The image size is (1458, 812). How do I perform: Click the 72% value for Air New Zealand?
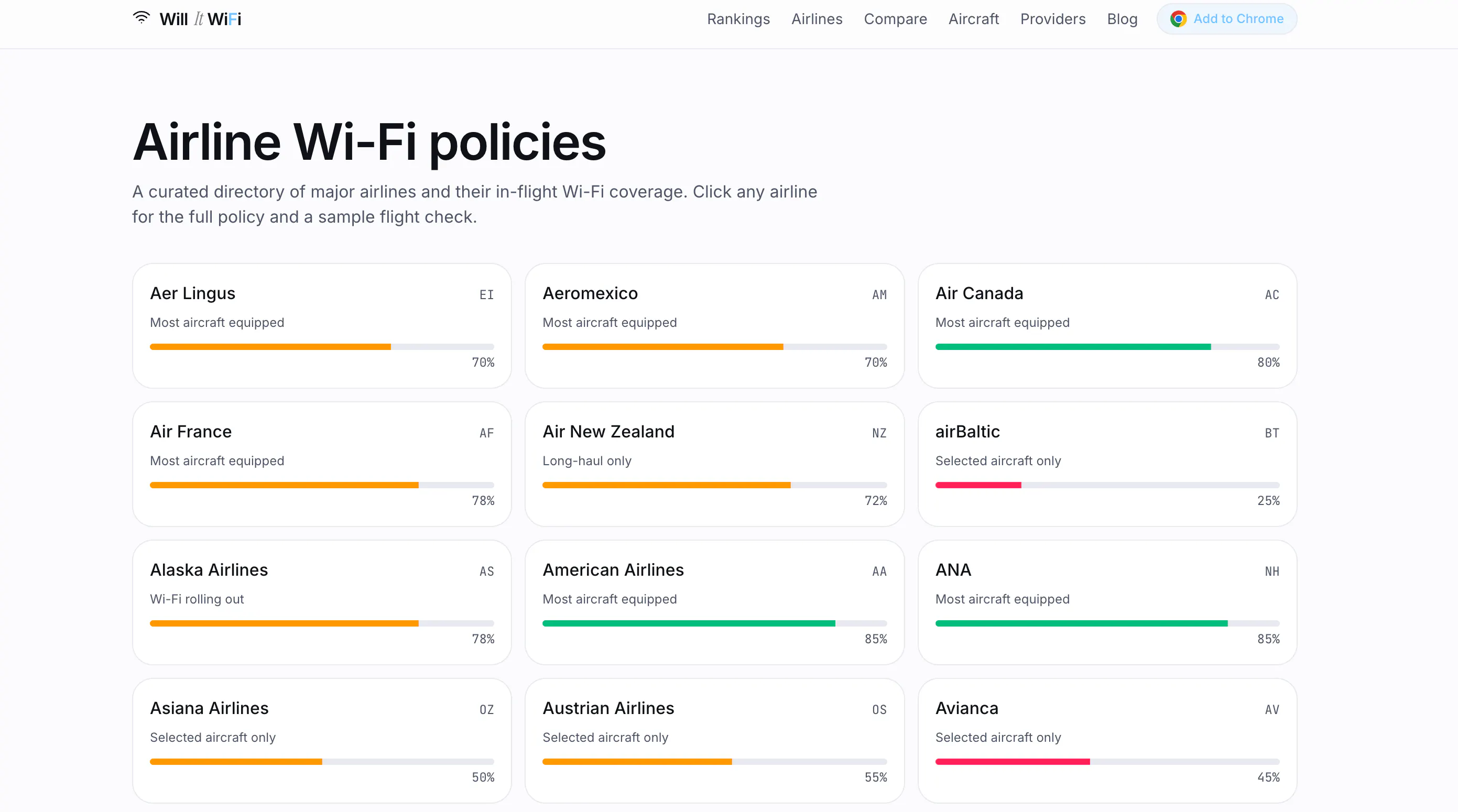[876, 501]
